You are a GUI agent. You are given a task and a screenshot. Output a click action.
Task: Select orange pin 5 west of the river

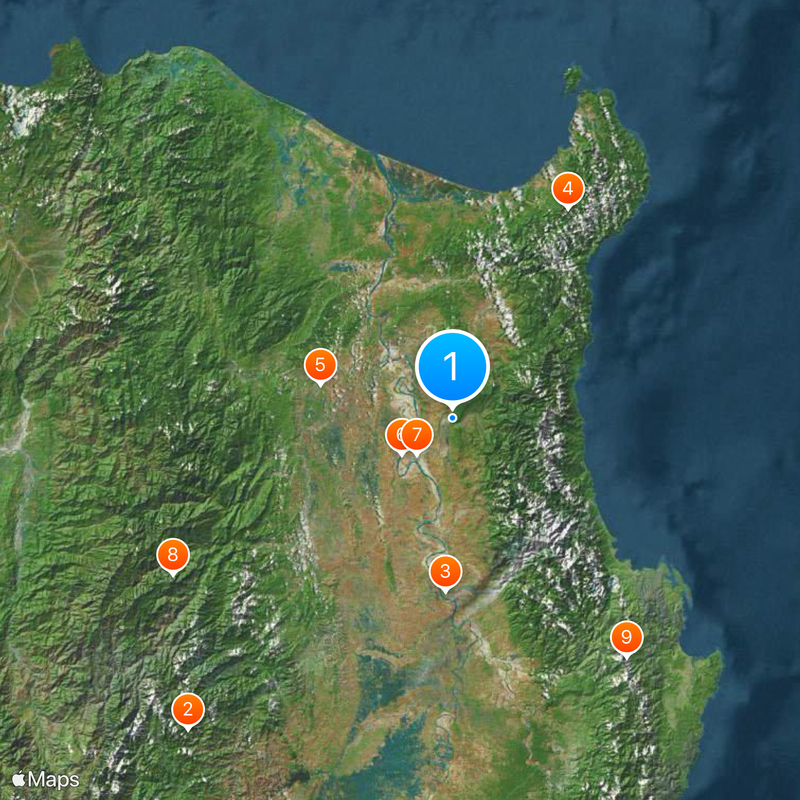[x=320, y=364]
